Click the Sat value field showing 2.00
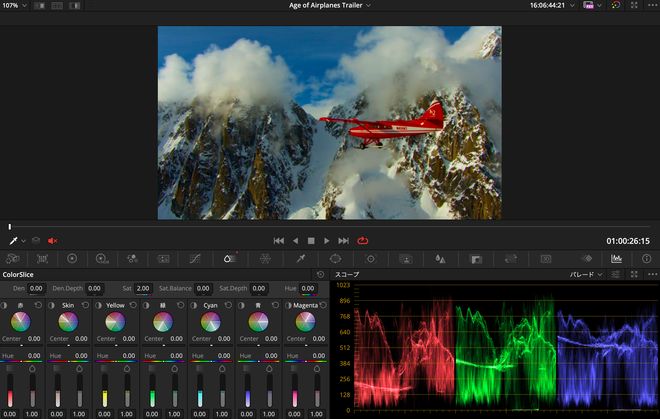This screenshot has height=419, width=660. point(142,288)
